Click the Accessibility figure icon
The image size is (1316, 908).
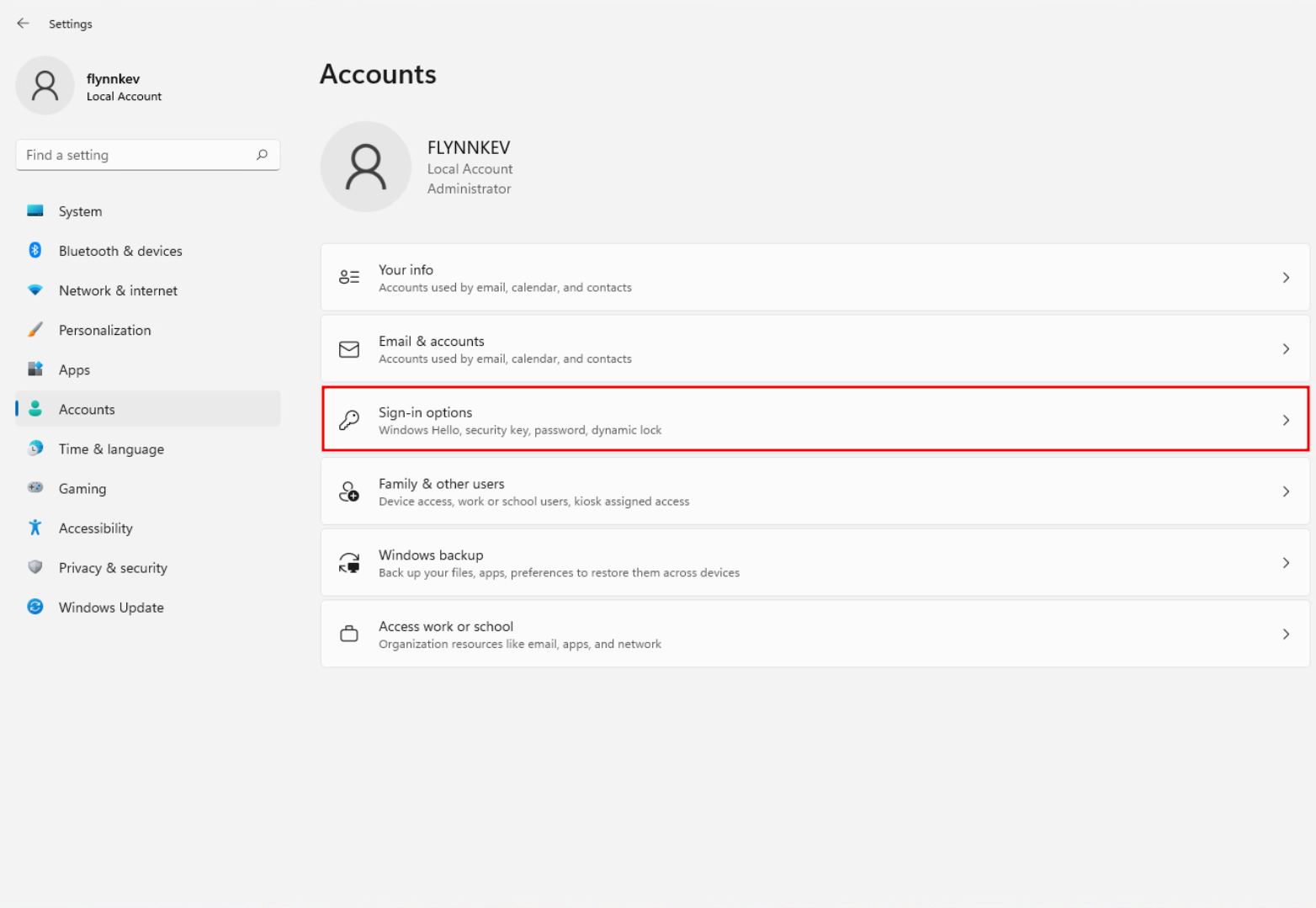tap(35, 528)
